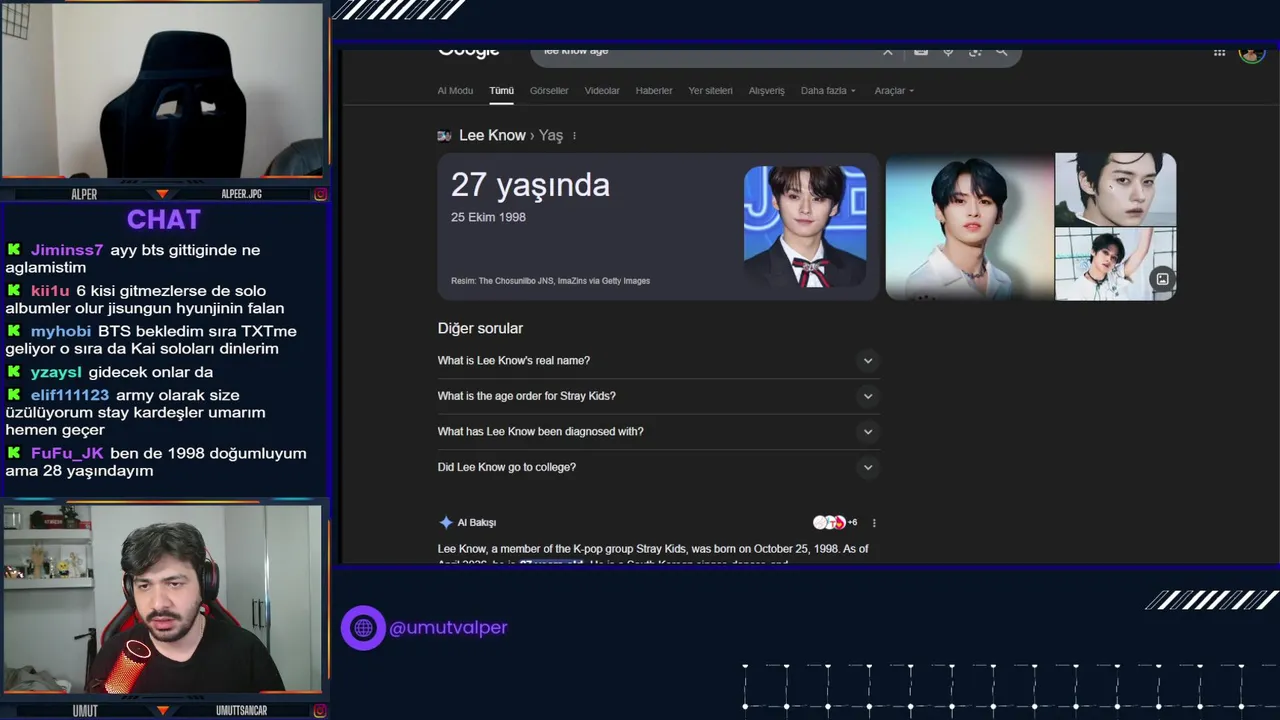Switch to the Videolar tab
This screenshot has width=1280, height=720.
[602, 91]
